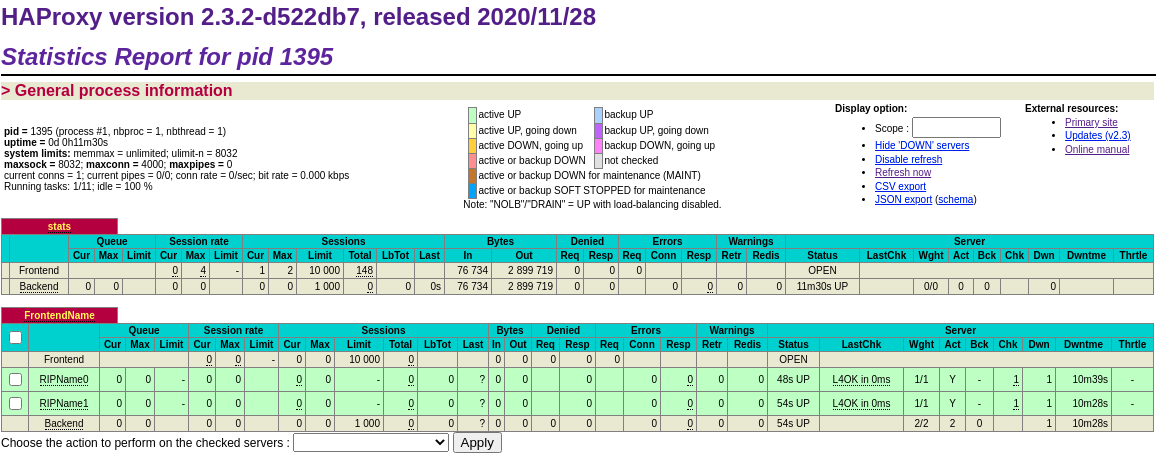This screenshot has height=463, width=1158.
Task: Click the stats Frontend OPEN status cell
Action: click(x=822, y=270)
